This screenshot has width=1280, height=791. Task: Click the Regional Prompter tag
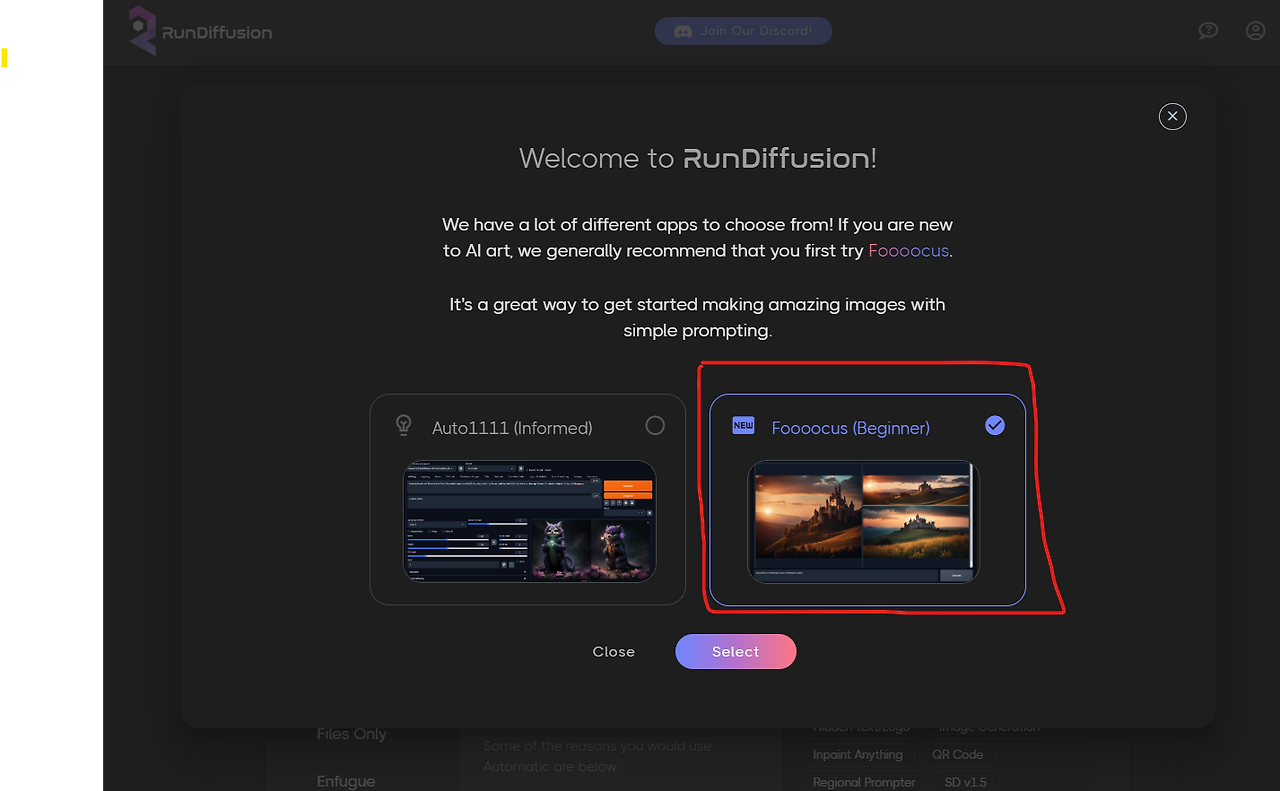pos(864,782)
